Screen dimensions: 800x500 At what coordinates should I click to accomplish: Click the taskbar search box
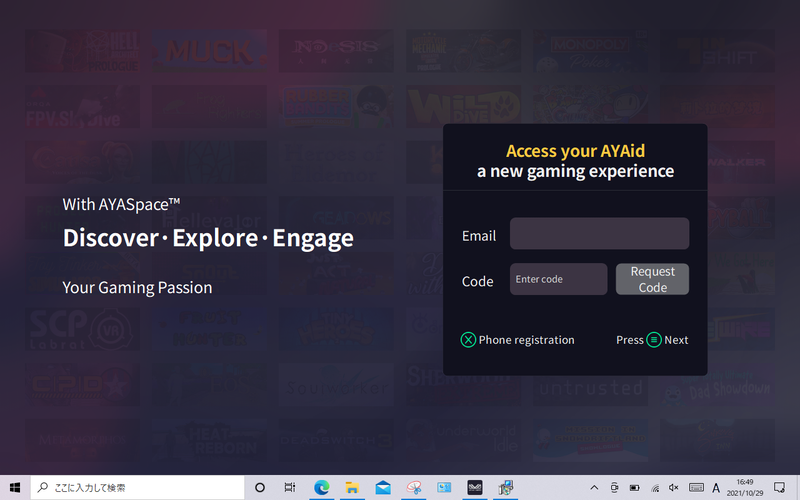point(138,488)
